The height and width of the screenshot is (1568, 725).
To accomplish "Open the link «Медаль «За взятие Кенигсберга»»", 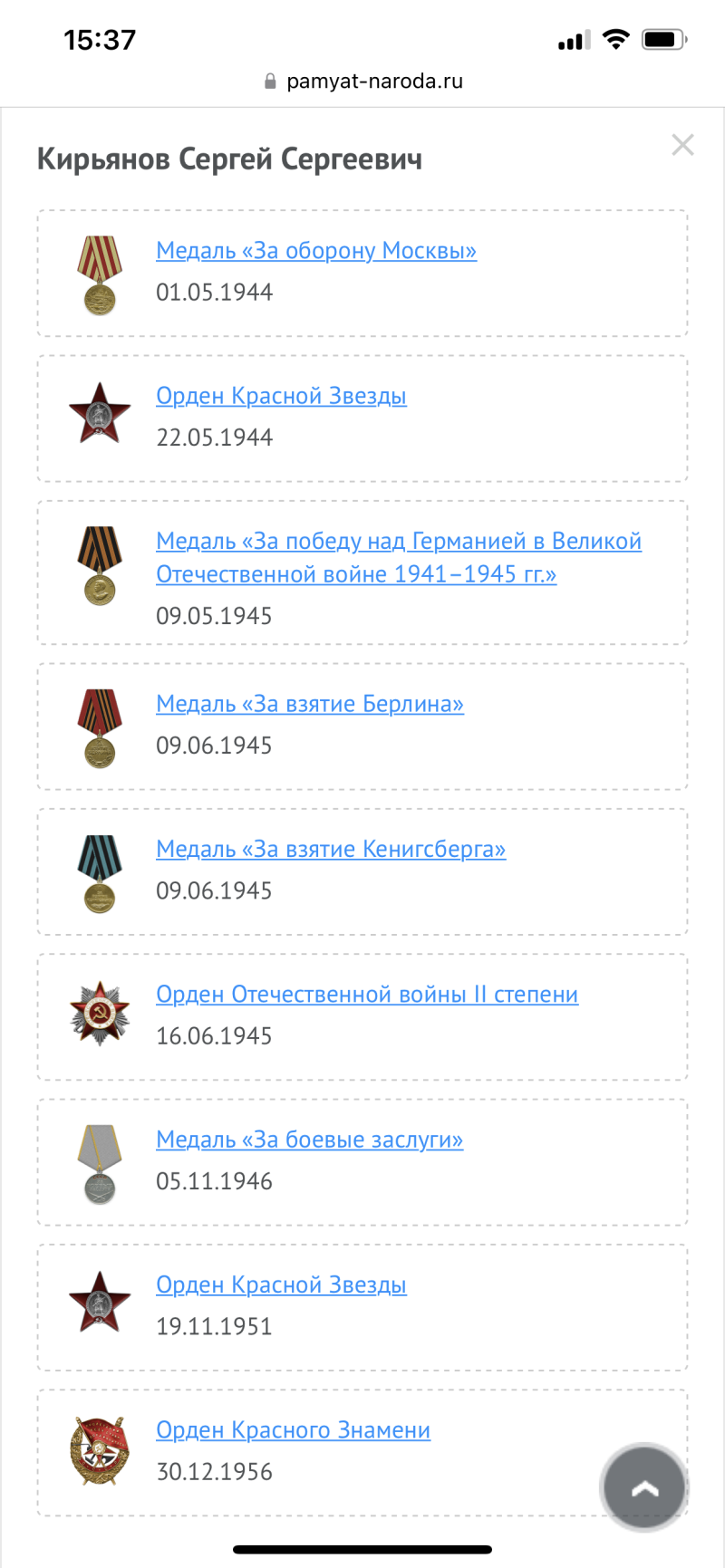I will (x=331, y=849).
